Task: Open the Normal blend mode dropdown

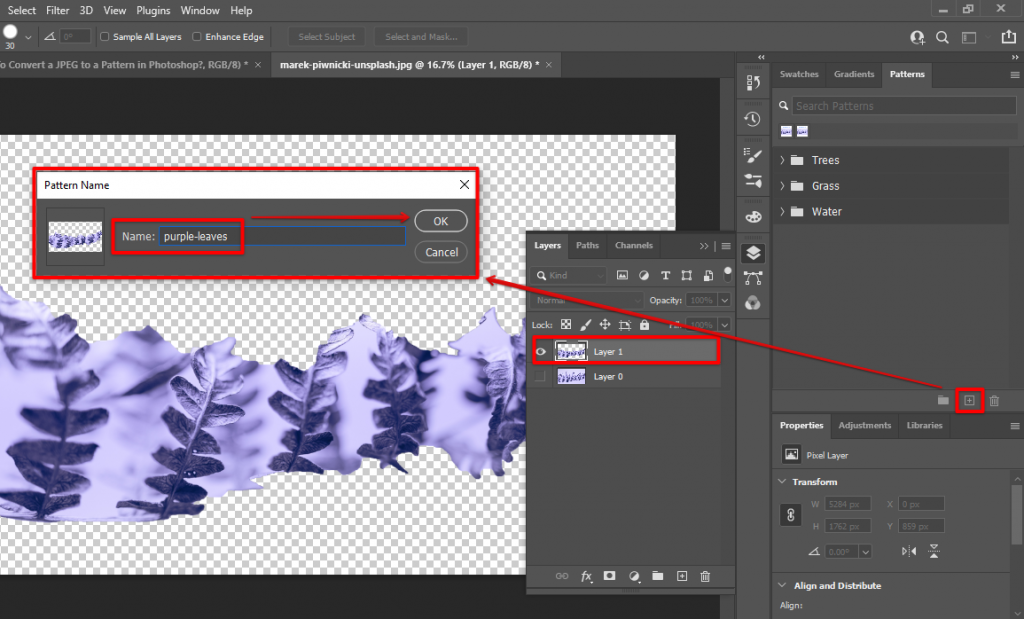Action: 584,299
